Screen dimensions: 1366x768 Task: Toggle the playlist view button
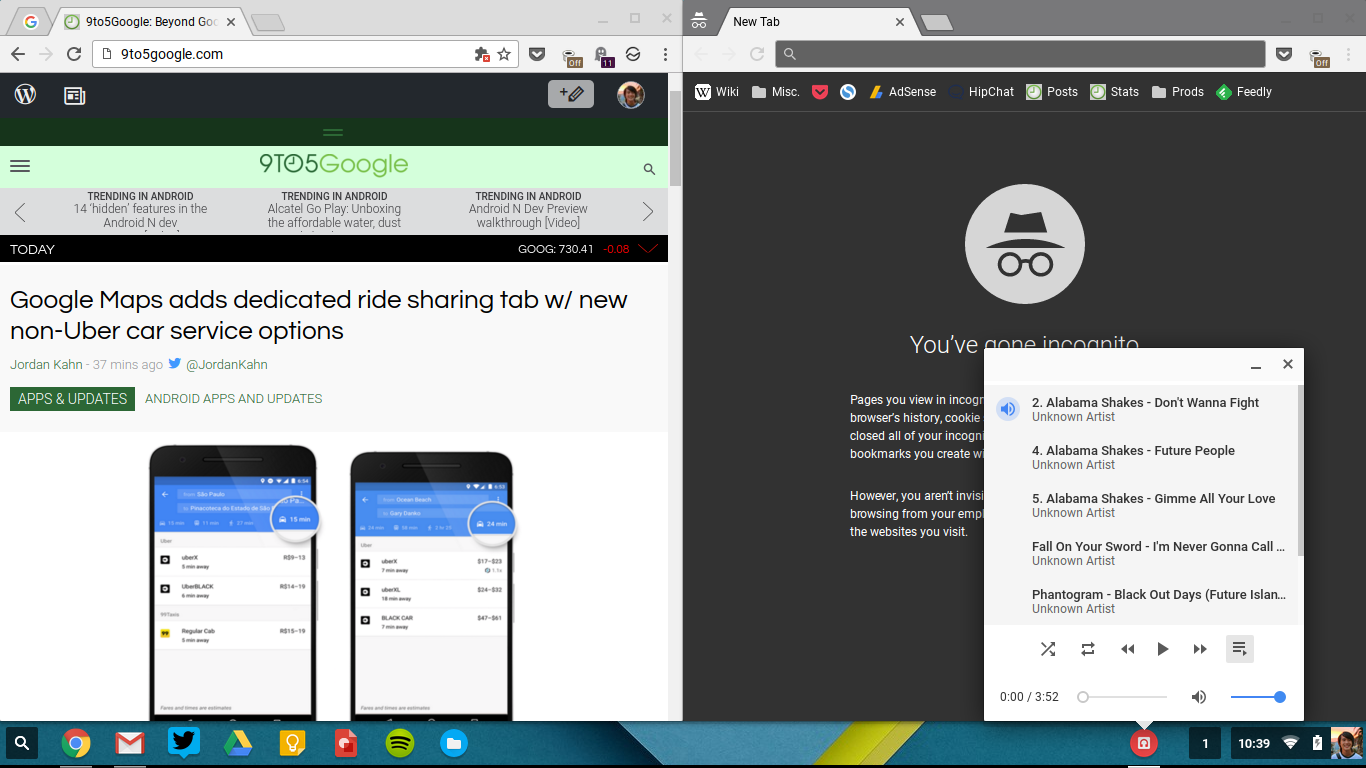coord(1239,649)
